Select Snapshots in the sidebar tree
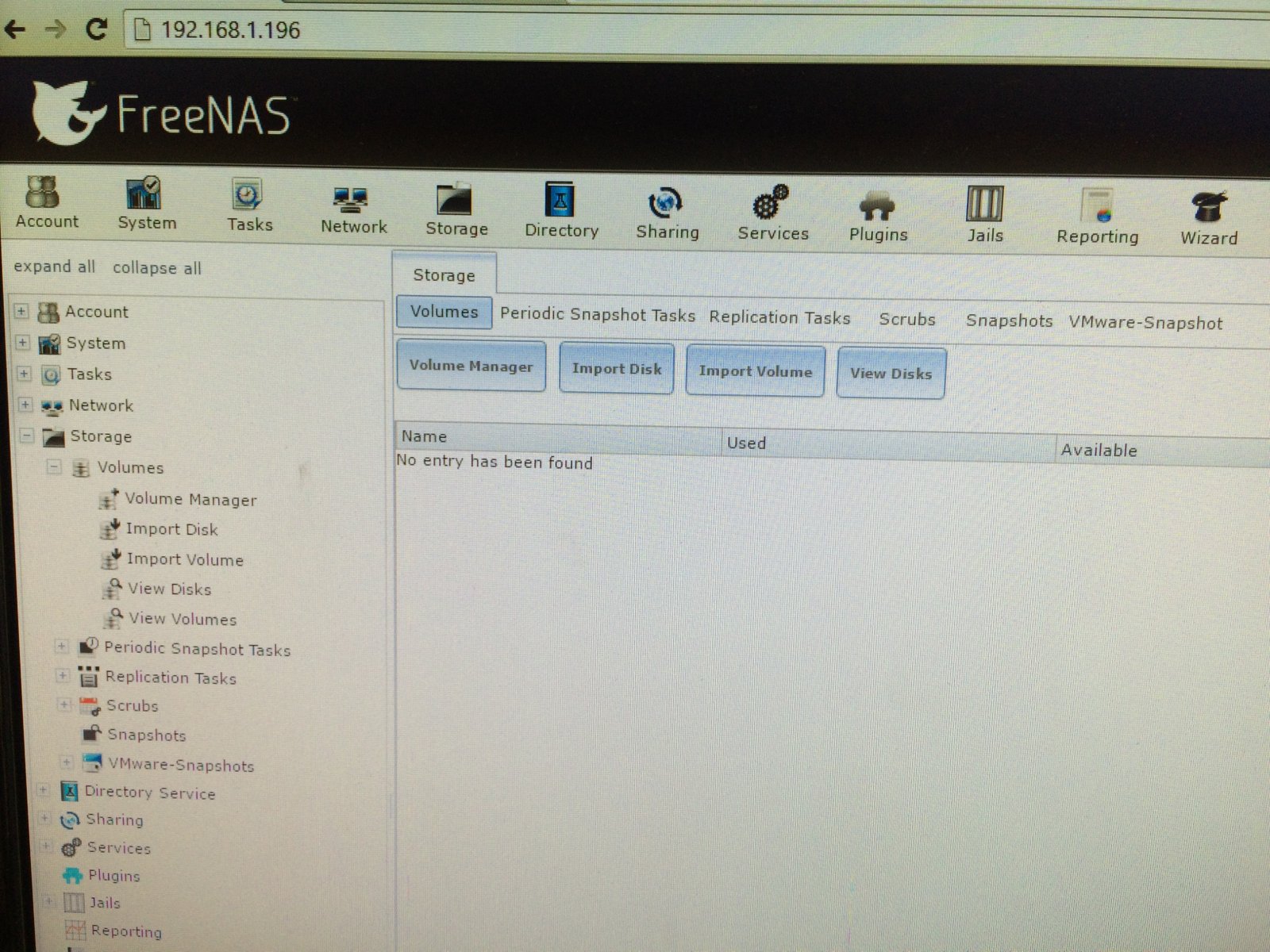 (147, 735)
